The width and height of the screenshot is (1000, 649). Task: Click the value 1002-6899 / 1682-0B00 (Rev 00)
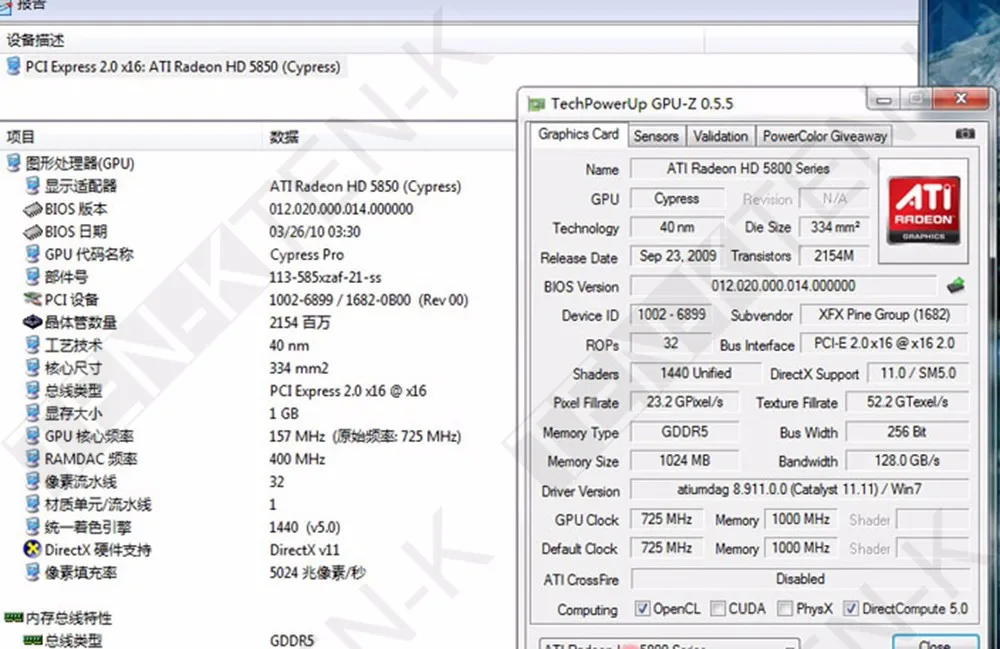369,300
